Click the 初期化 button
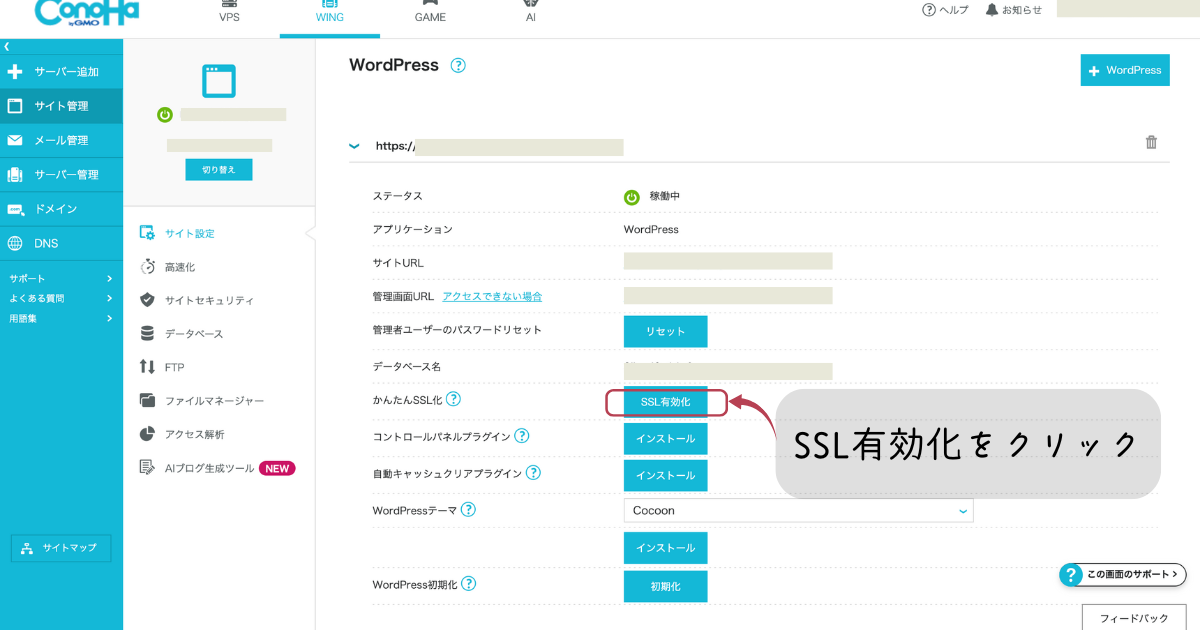This screenshot has height=630, width=1200. tap(665, 586)
